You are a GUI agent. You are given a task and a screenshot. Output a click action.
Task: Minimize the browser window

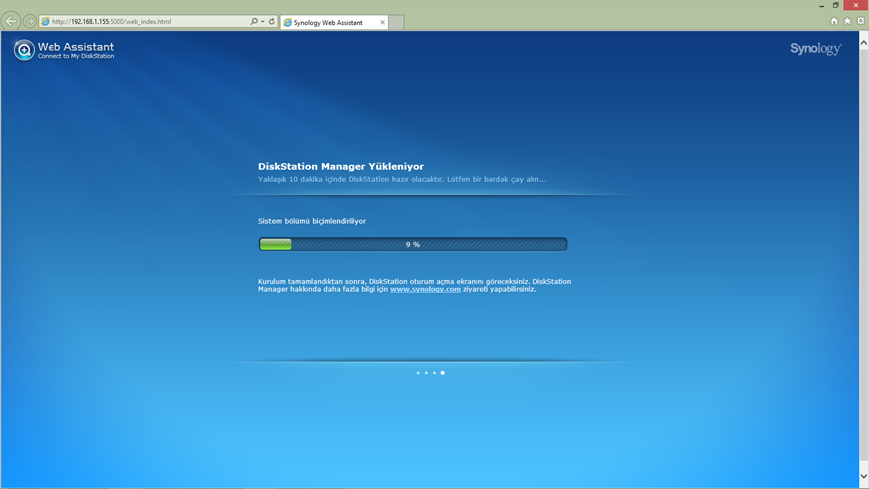pyautogui.click(x=821, y=6)
